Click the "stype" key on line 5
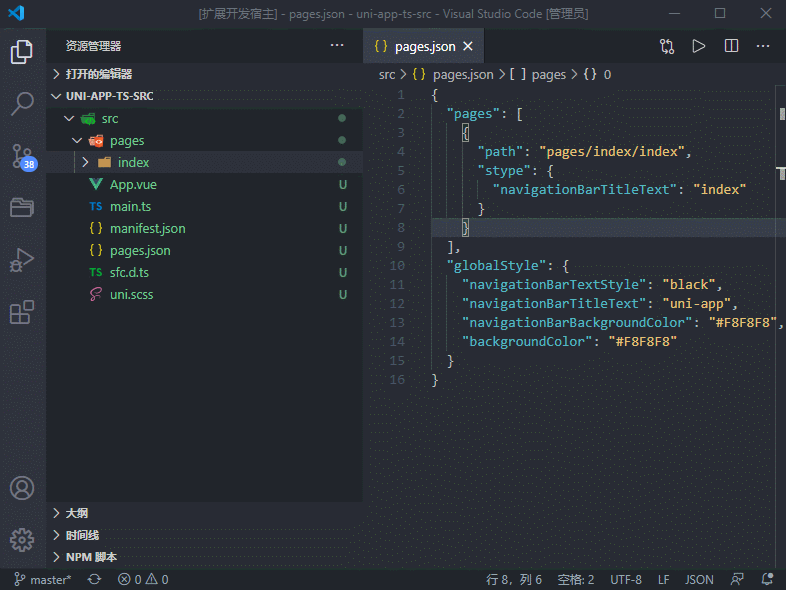This screenshot has width=786, height=590. (504, 170)
